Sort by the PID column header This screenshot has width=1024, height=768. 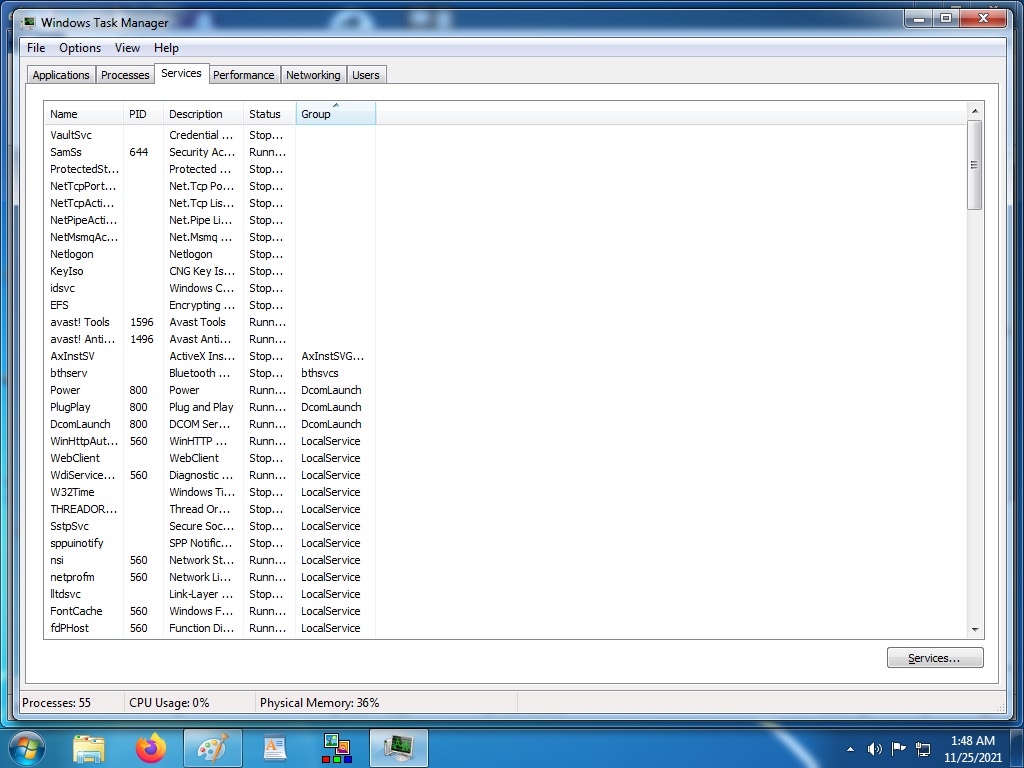[x=143, y=114]
